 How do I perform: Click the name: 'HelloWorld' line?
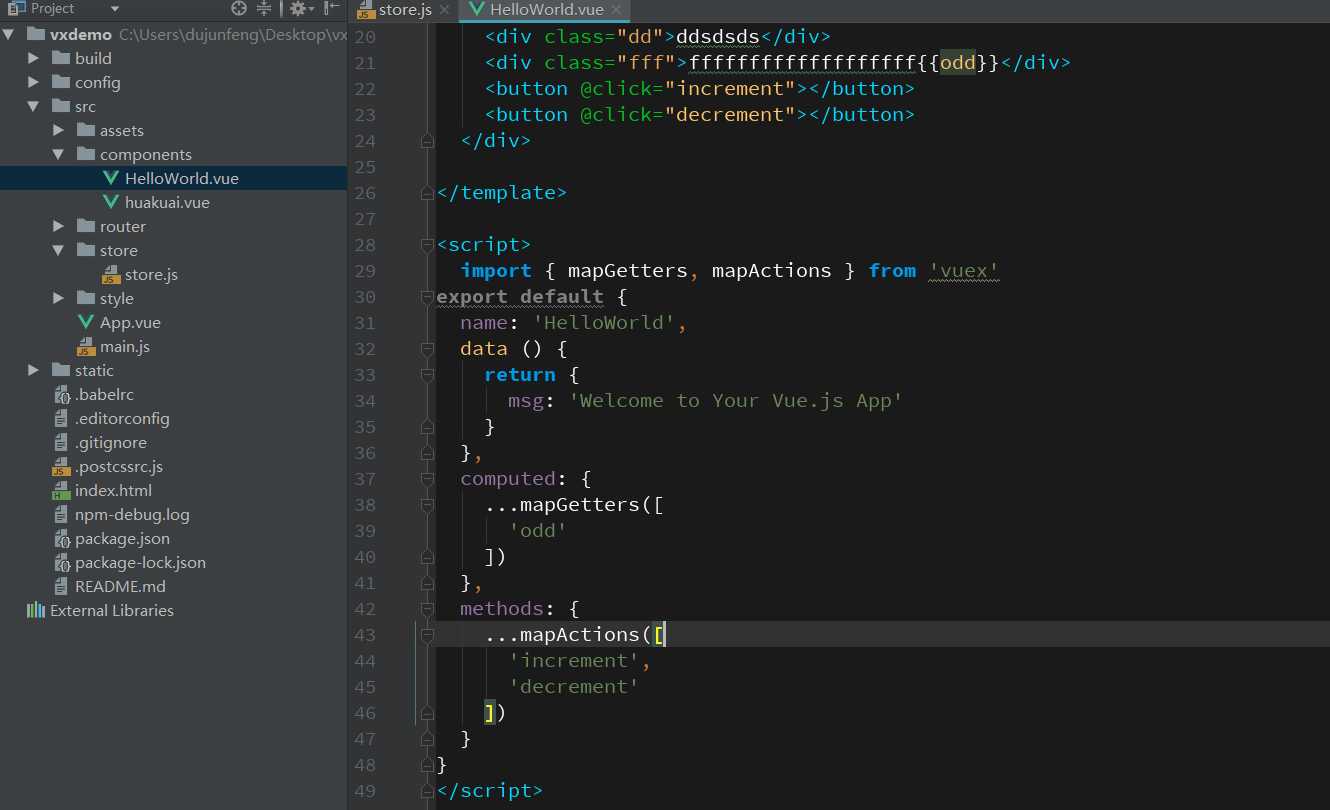(x=573, y=322)
